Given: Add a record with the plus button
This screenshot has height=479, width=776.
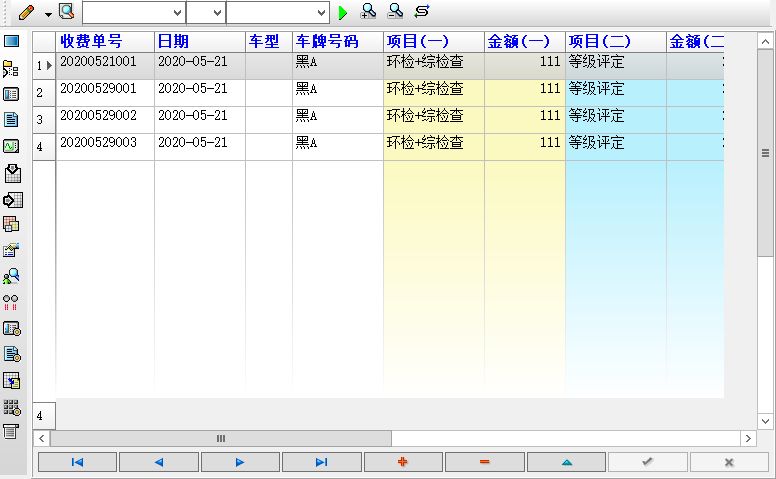Looking at the screenshot, I should [403, 462].
